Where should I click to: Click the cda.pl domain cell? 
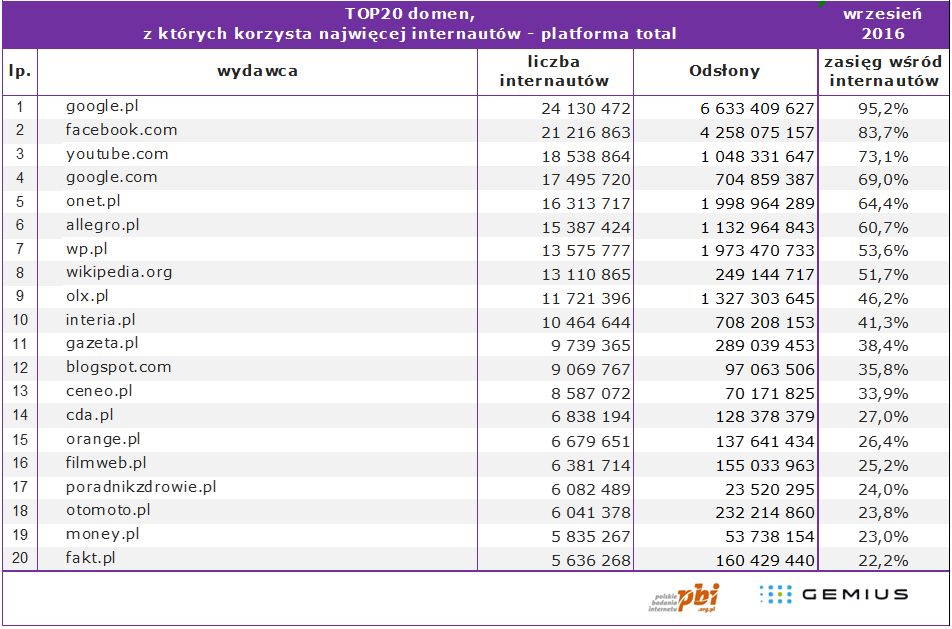90,416
